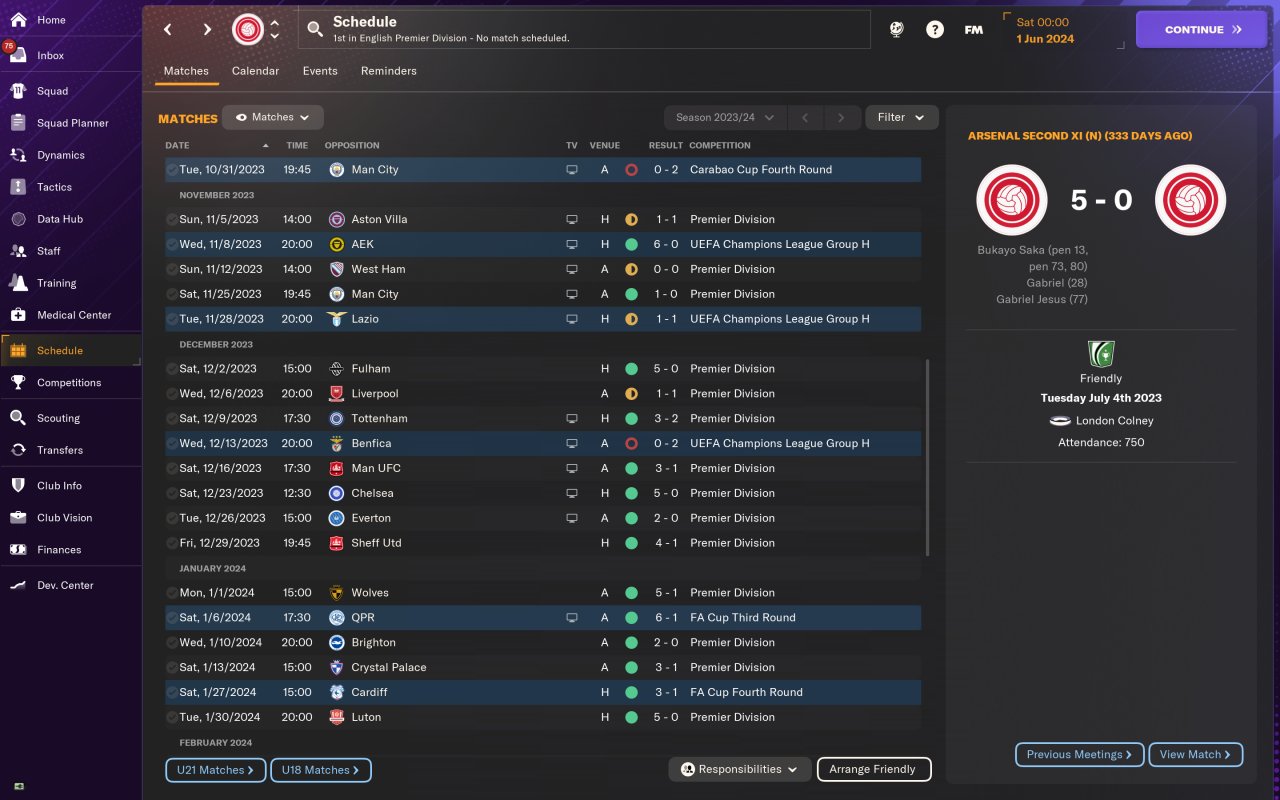The image size is (1280, 800).
Task: Click the home team badge in match panel
Action: (x=1012, y=200)
